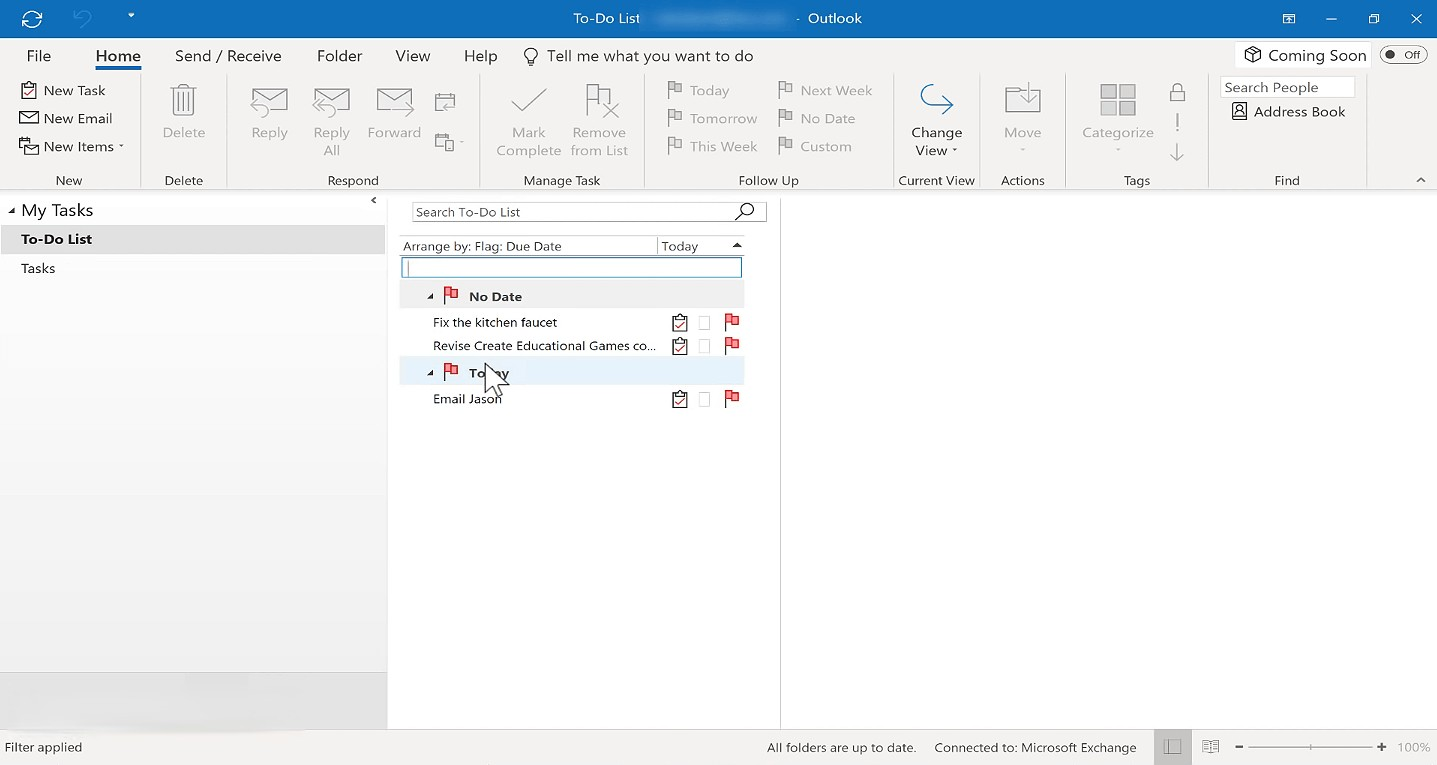This screenshot has height=765, width=1437.
Task: Open the Change View dropdown
Action: pos(937,121)
